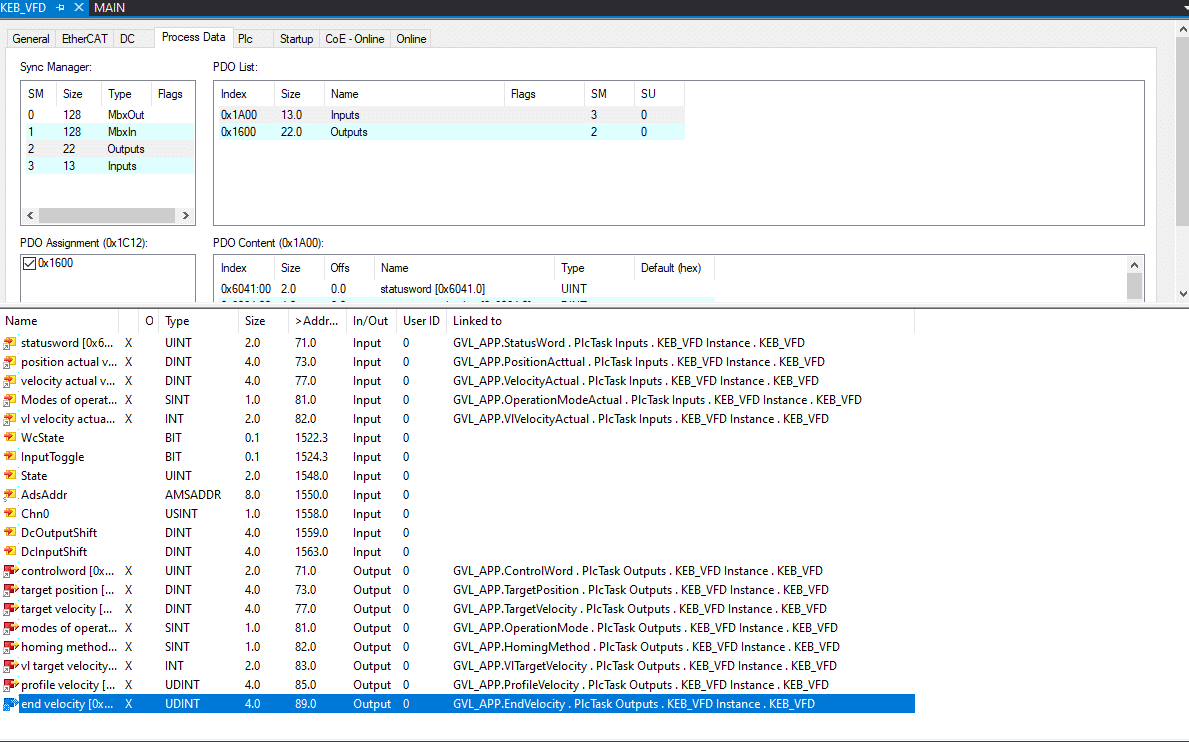The width and height of the screenshot is (1189, 742).
Task: Sort variable list by In/Out column
Action: (372, 321)
